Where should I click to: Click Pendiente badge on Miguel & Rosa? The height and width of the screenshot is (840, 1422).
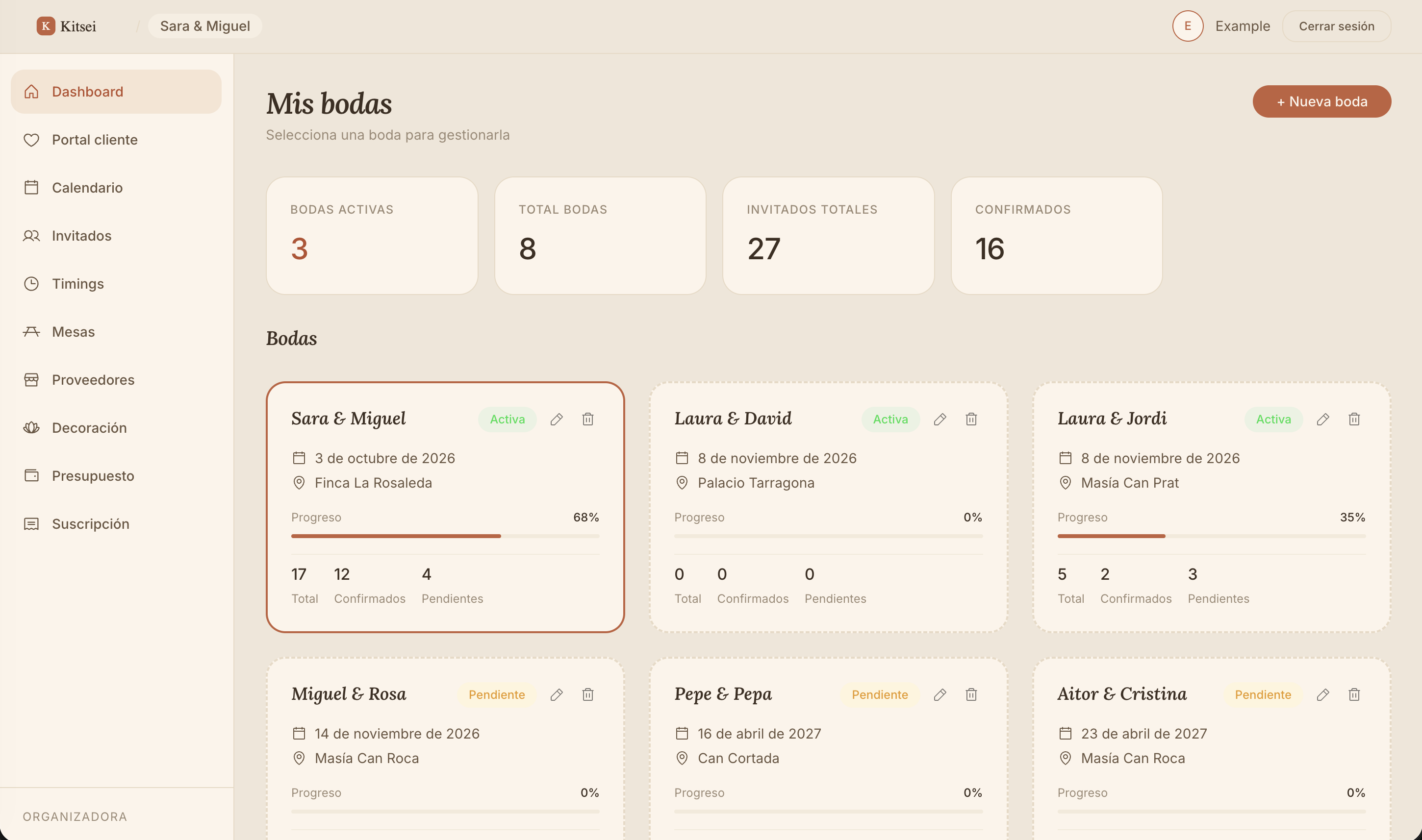tap(497, 694)
